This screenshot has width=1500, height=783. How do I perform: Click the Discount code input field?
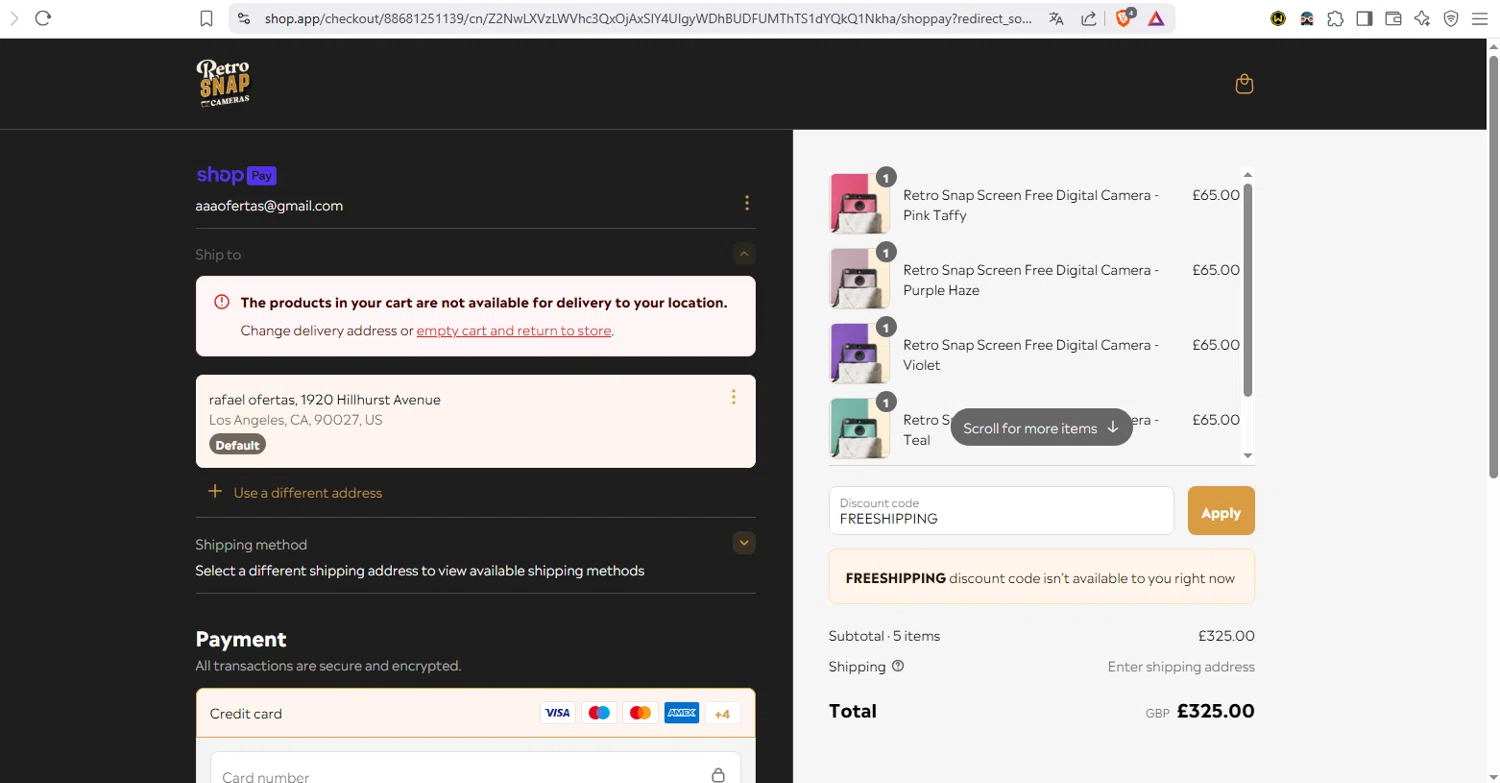point(1001,511)
